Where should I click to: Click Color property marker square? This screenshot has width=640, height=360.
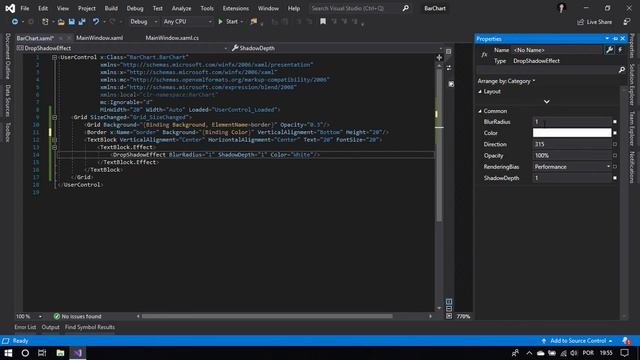[x=615, y=133]
